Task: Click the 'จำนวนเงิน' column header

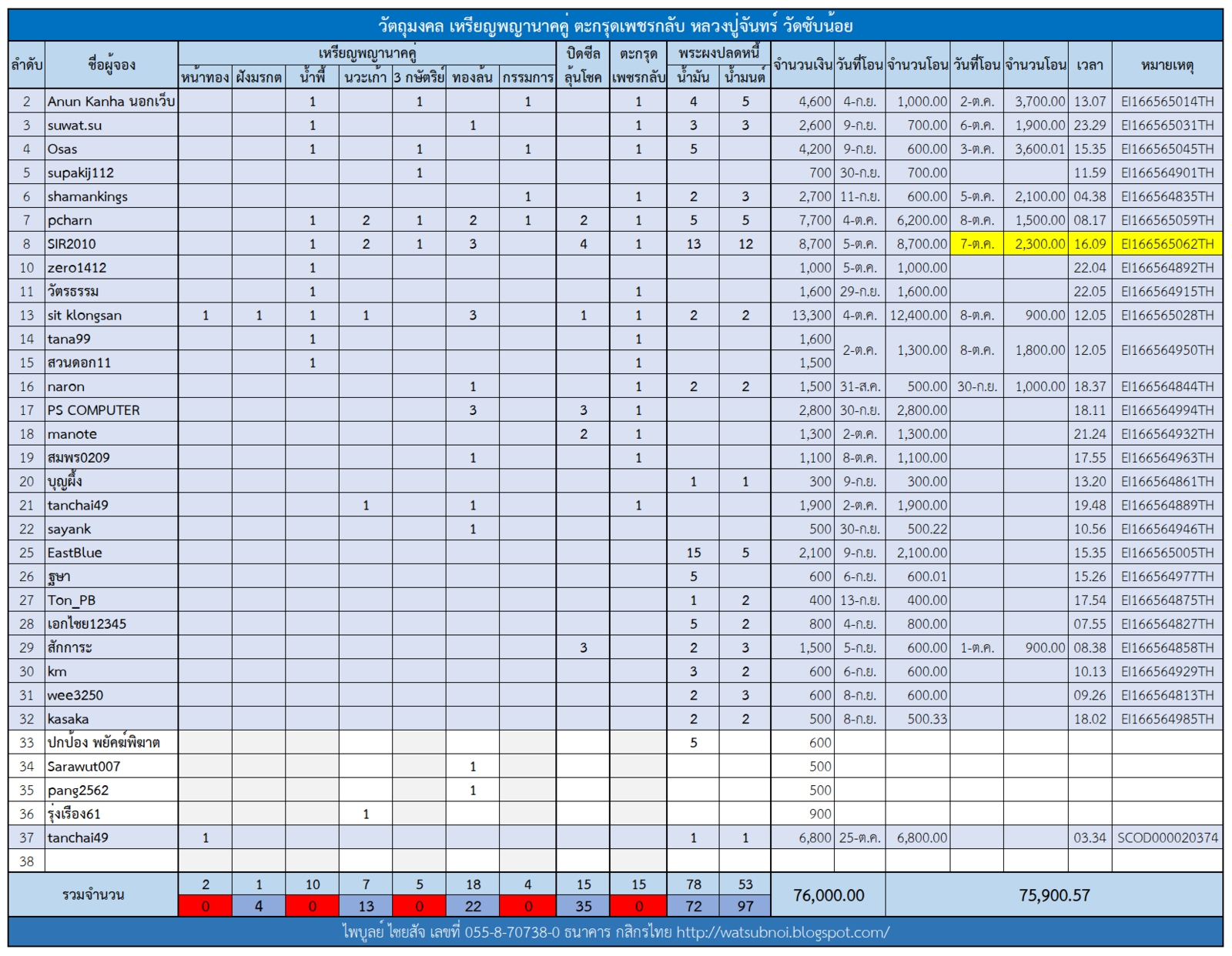Action: pos(803,65)
